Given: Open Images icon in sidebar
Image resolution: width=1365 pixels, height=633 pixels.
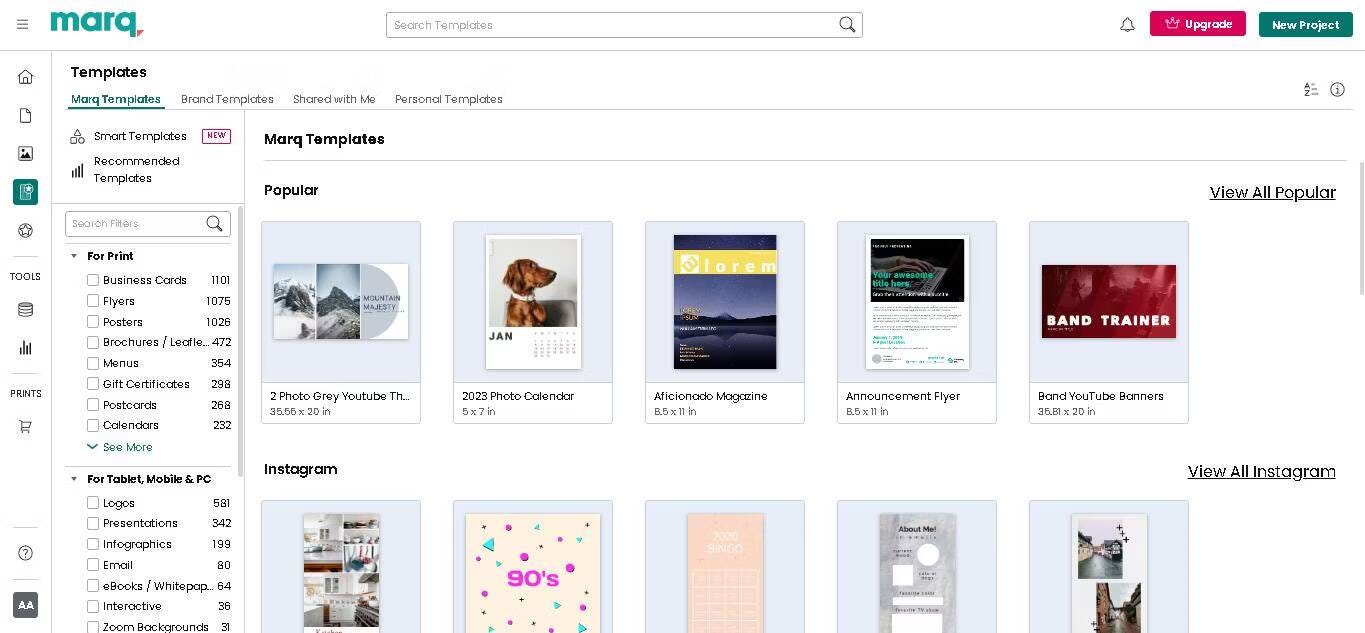Looking at the screenshot, I should pyautogui.click(x=26, y=153).
